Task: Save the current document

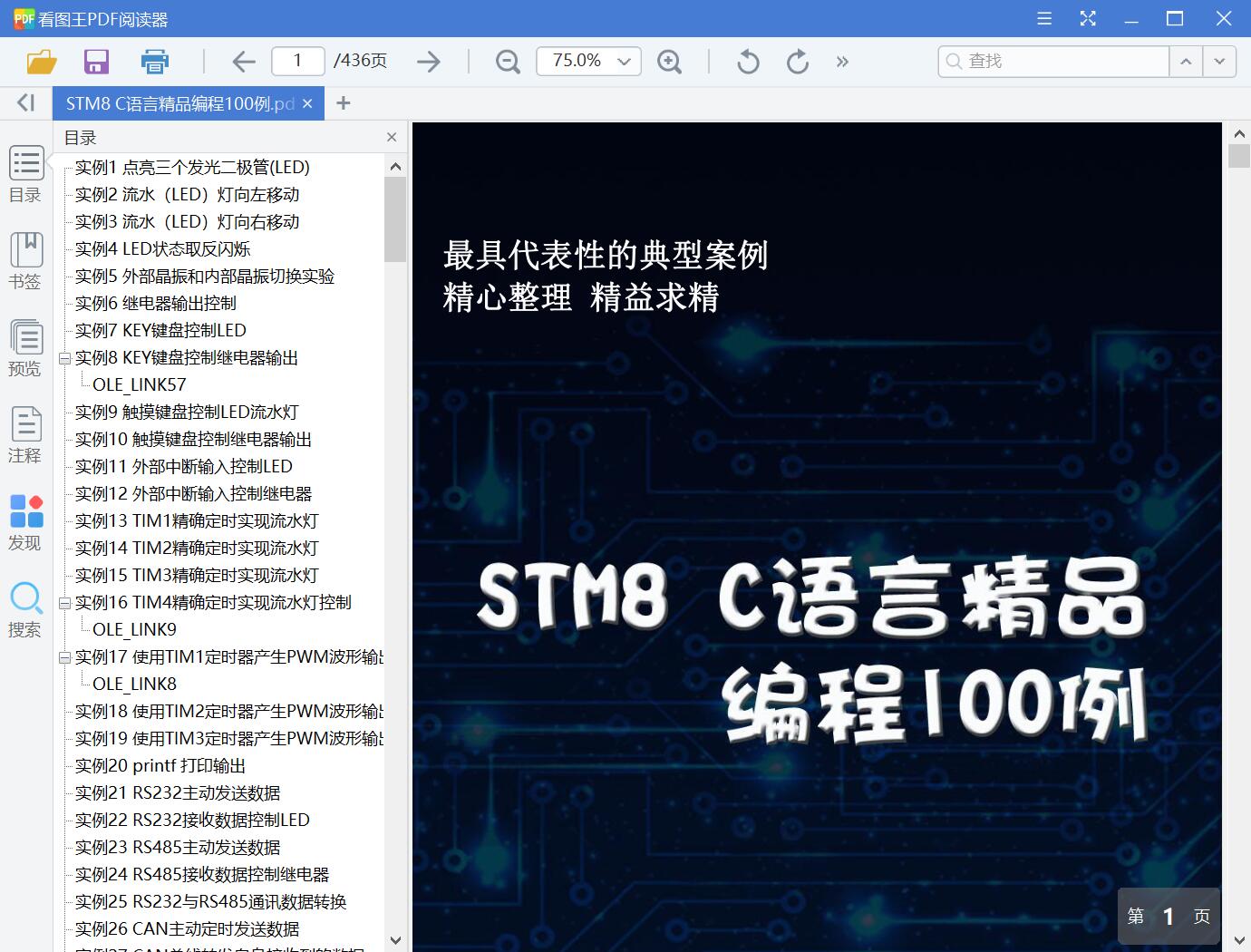Action: [96, 61]
